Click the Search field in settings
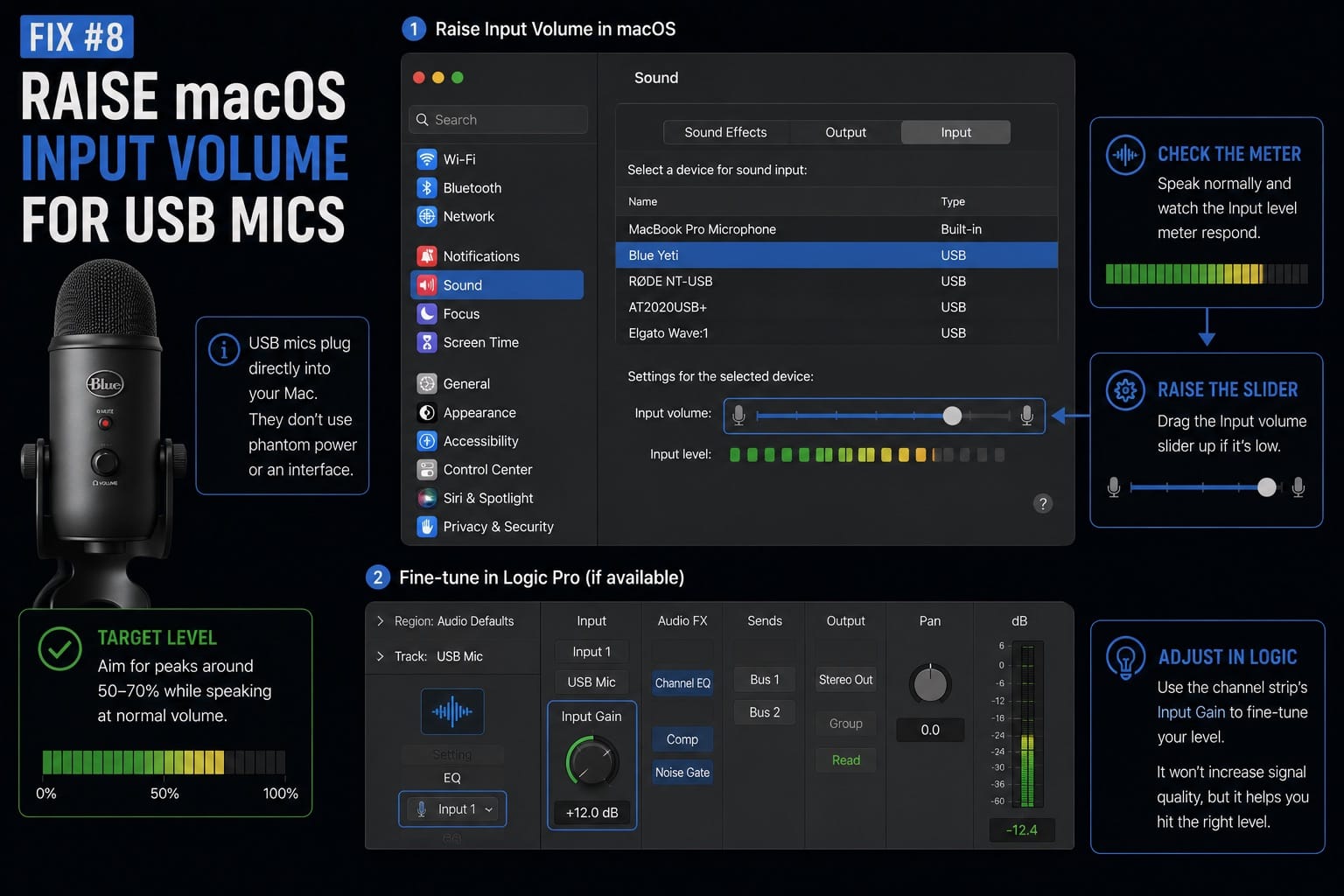This screenshot has width=1344, height=896. [x=498, y=120]
